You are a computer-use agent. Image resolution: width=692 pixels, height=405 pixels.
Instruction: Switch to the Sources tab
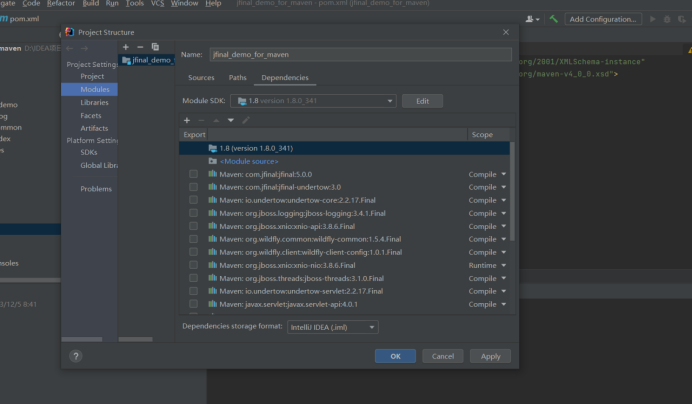[201, 77]
